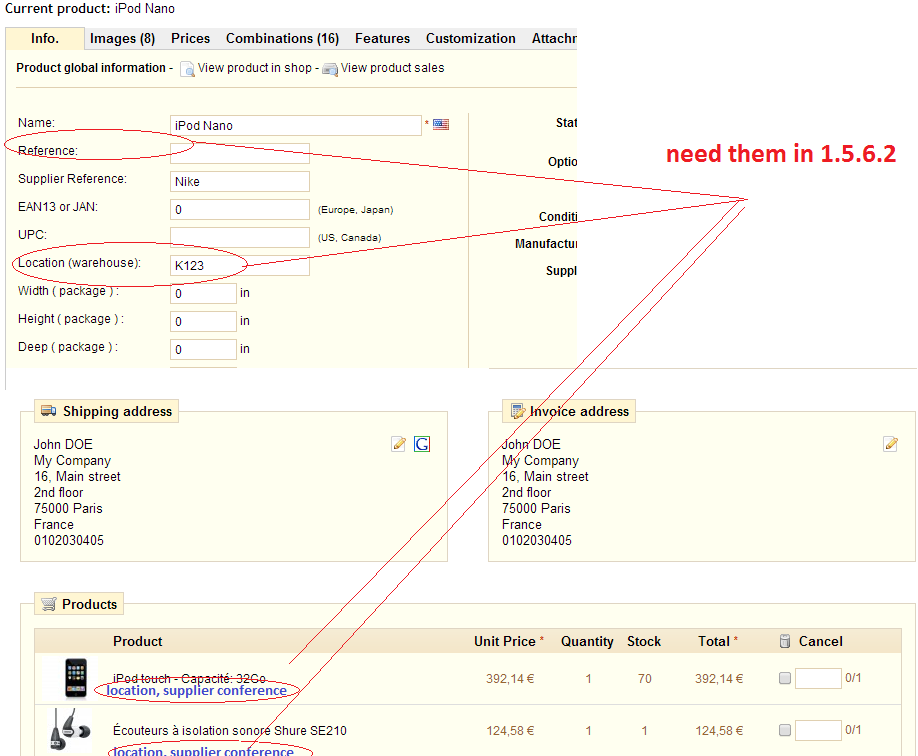Image resolution: width=918 pixels, height=756 pixels.
Task: Switch to the Images (8) tab
Action: tap(122, 39)
